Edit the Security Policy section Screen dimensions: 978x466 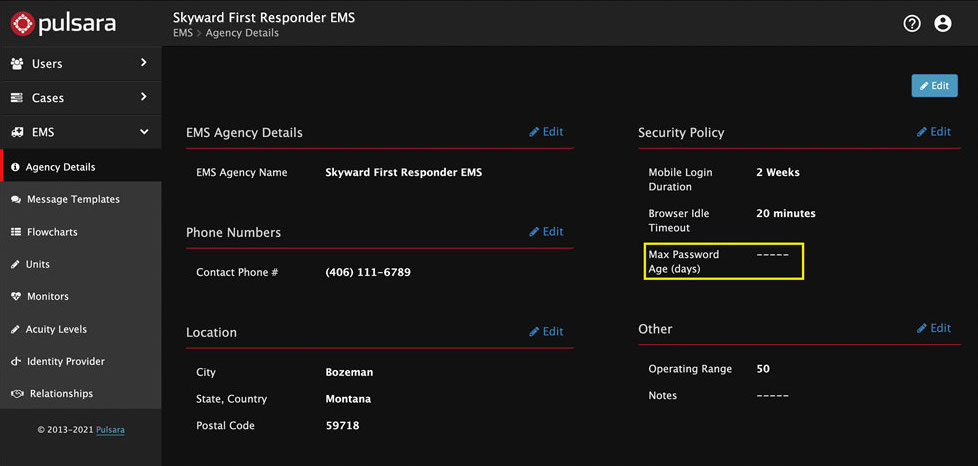(934, 132)
